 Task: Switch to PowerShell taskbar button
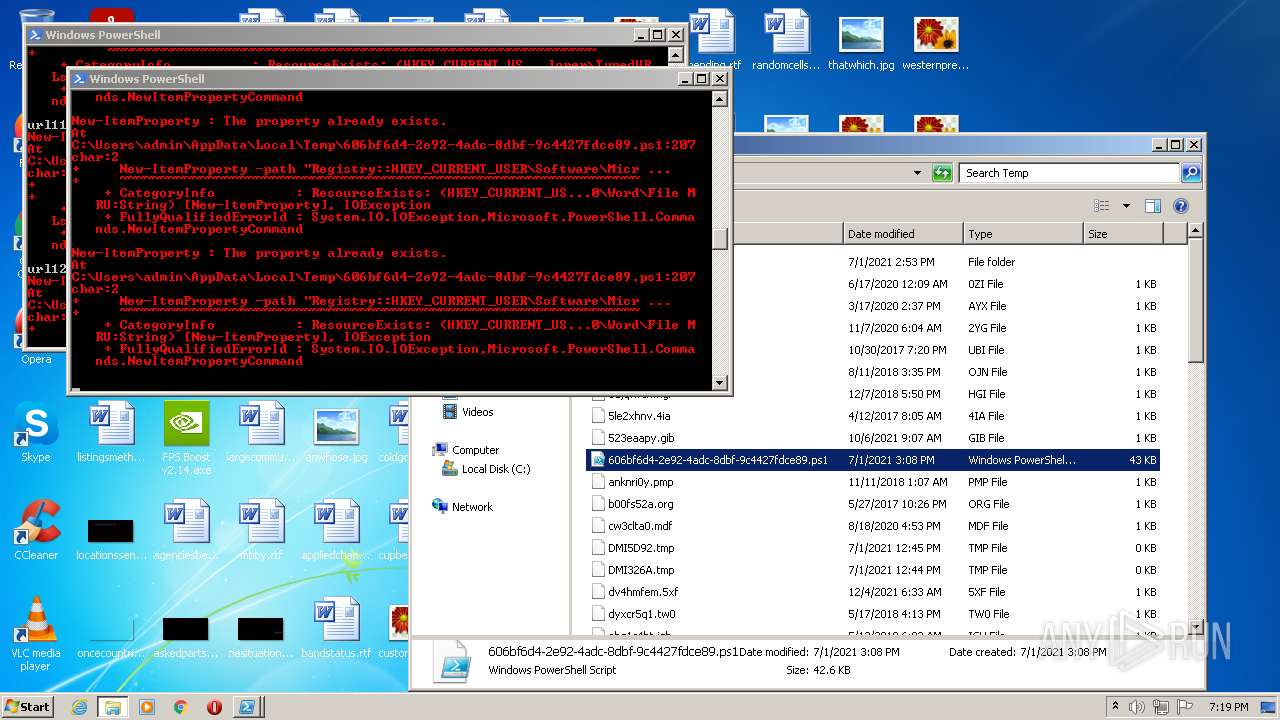[x=247, y=706]
